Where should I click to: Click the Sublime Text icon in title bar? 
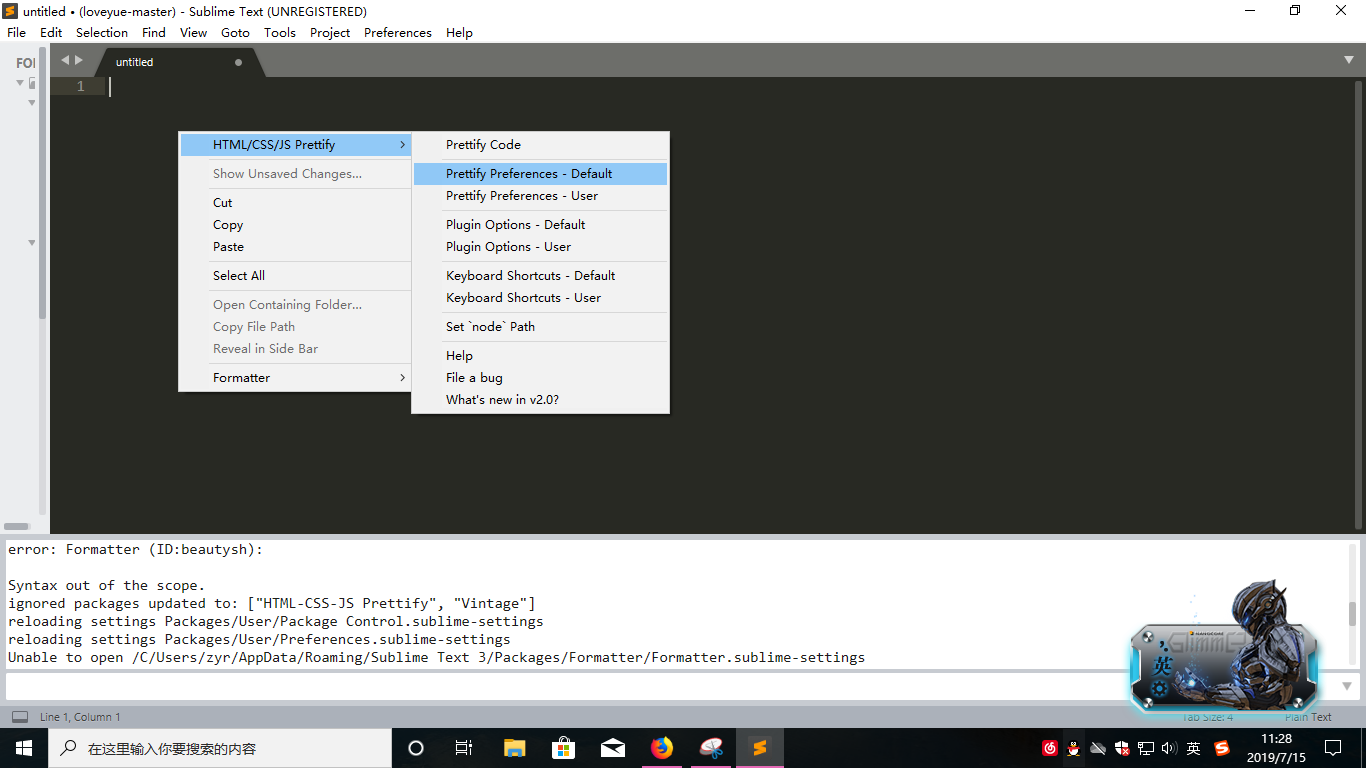pos(10,11)
